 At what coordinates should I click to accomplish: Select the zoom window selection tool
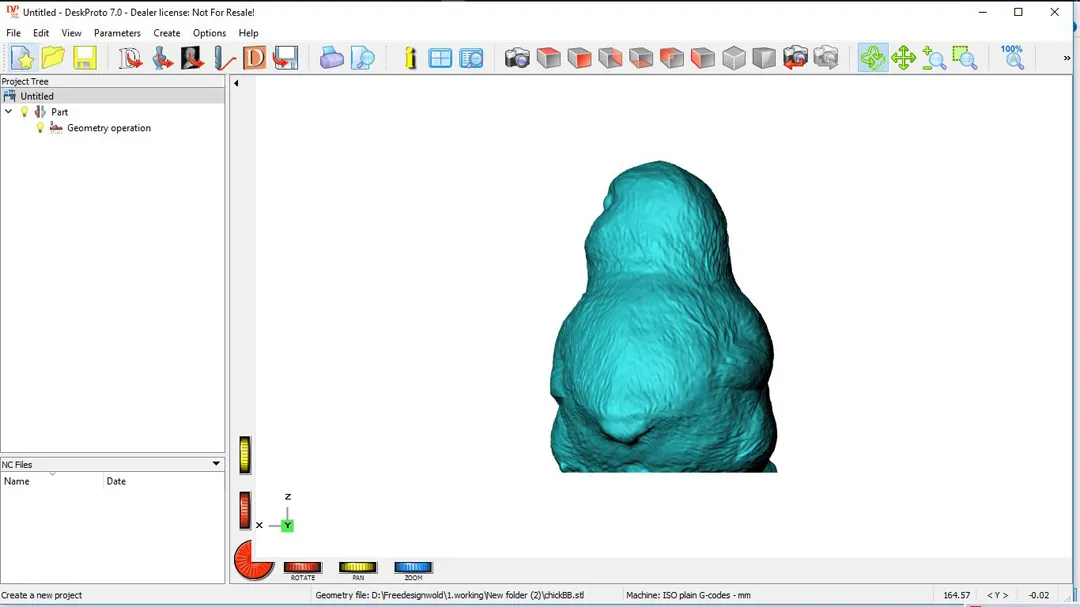pyautogui.click(x=964, y=58)
